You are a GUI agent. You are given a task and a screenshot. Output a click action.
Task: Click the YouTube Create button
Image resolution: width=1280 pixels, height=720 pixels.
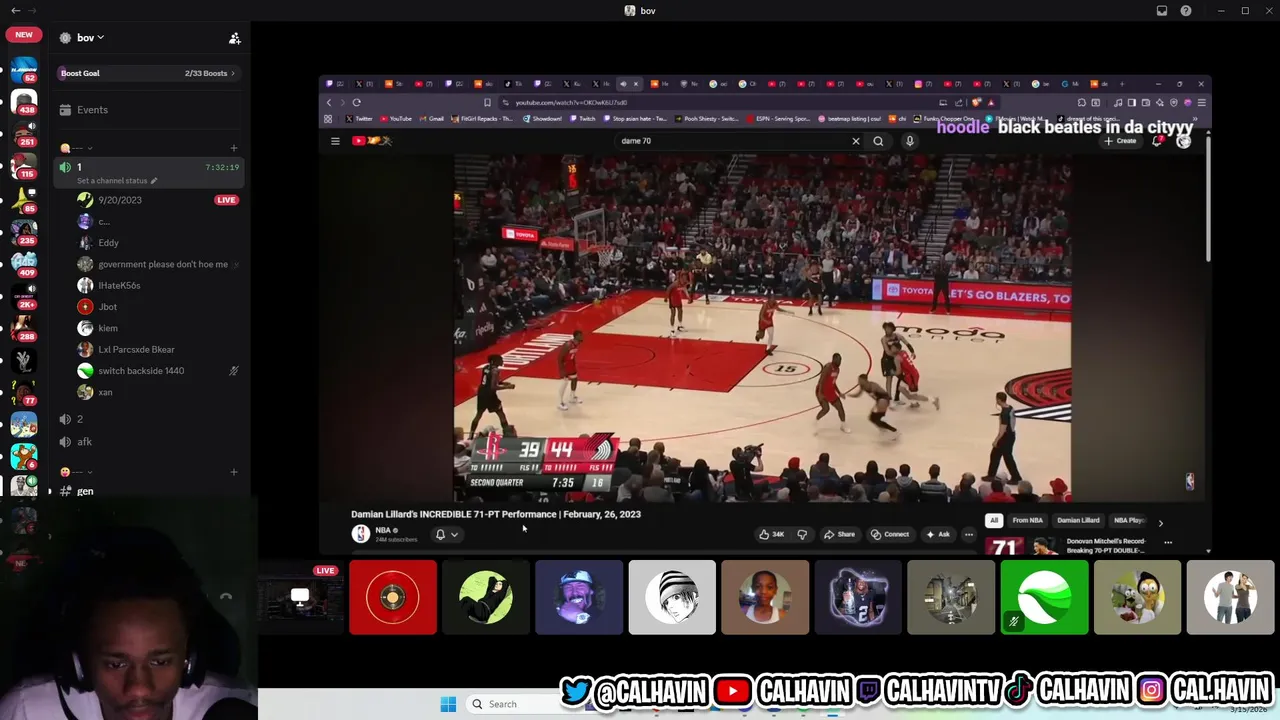pos(1120,141)
